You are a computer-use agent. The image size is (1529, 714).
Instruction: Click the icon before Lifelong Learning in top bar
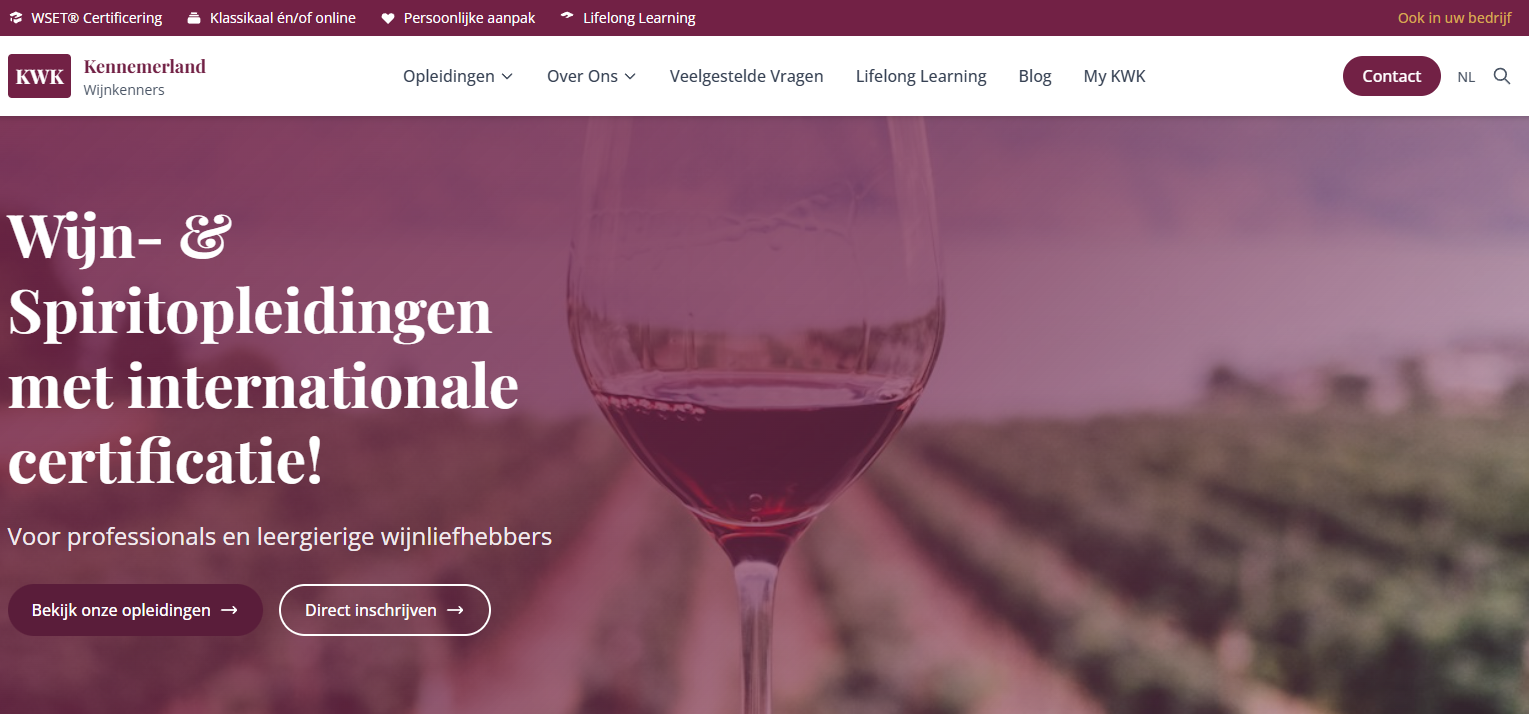click(568, 17)
